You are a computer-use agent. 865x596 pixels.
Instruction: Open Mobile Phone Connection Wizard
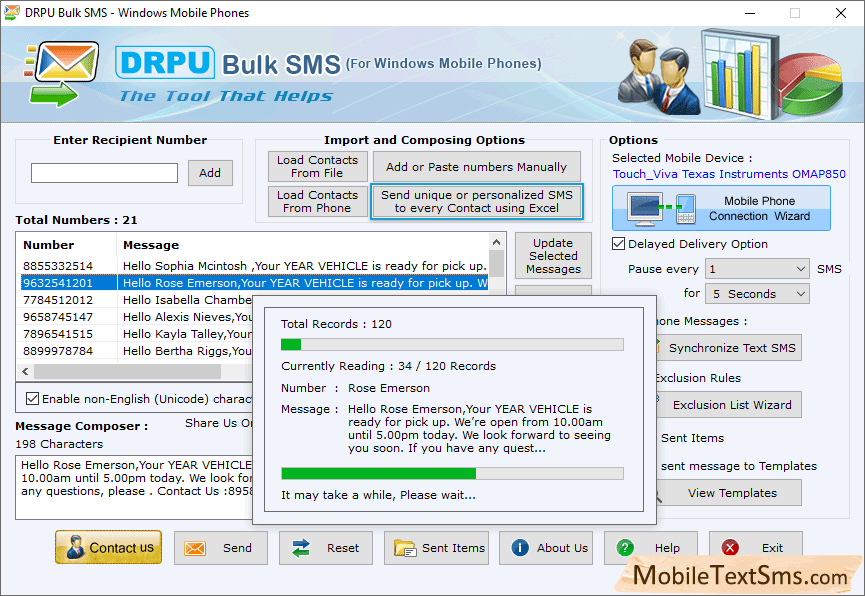[721, 209]
